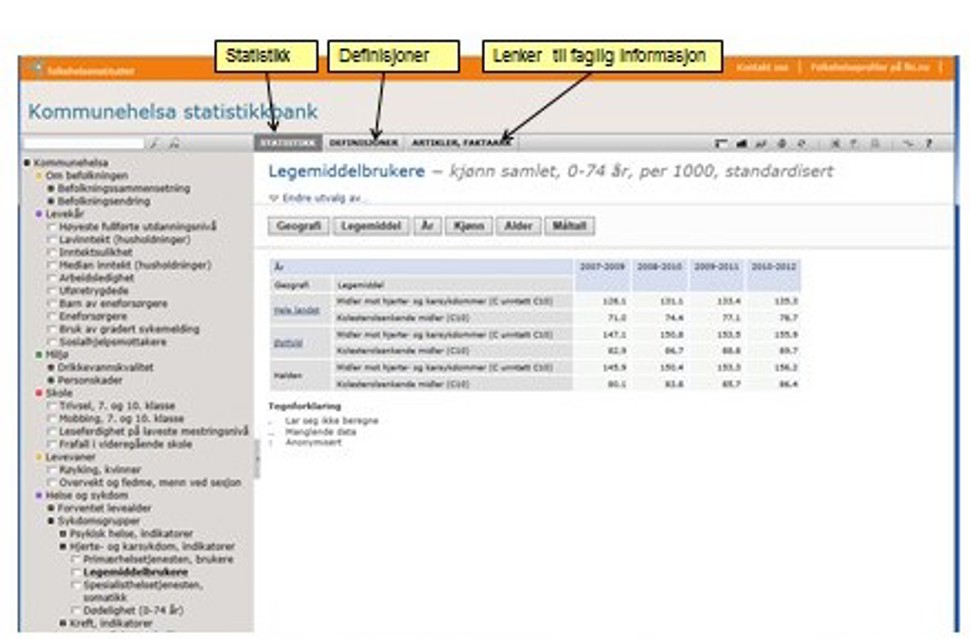Click the advanced search icon in sidebar
Screen dimensions: 970x639
coord(174,144)
